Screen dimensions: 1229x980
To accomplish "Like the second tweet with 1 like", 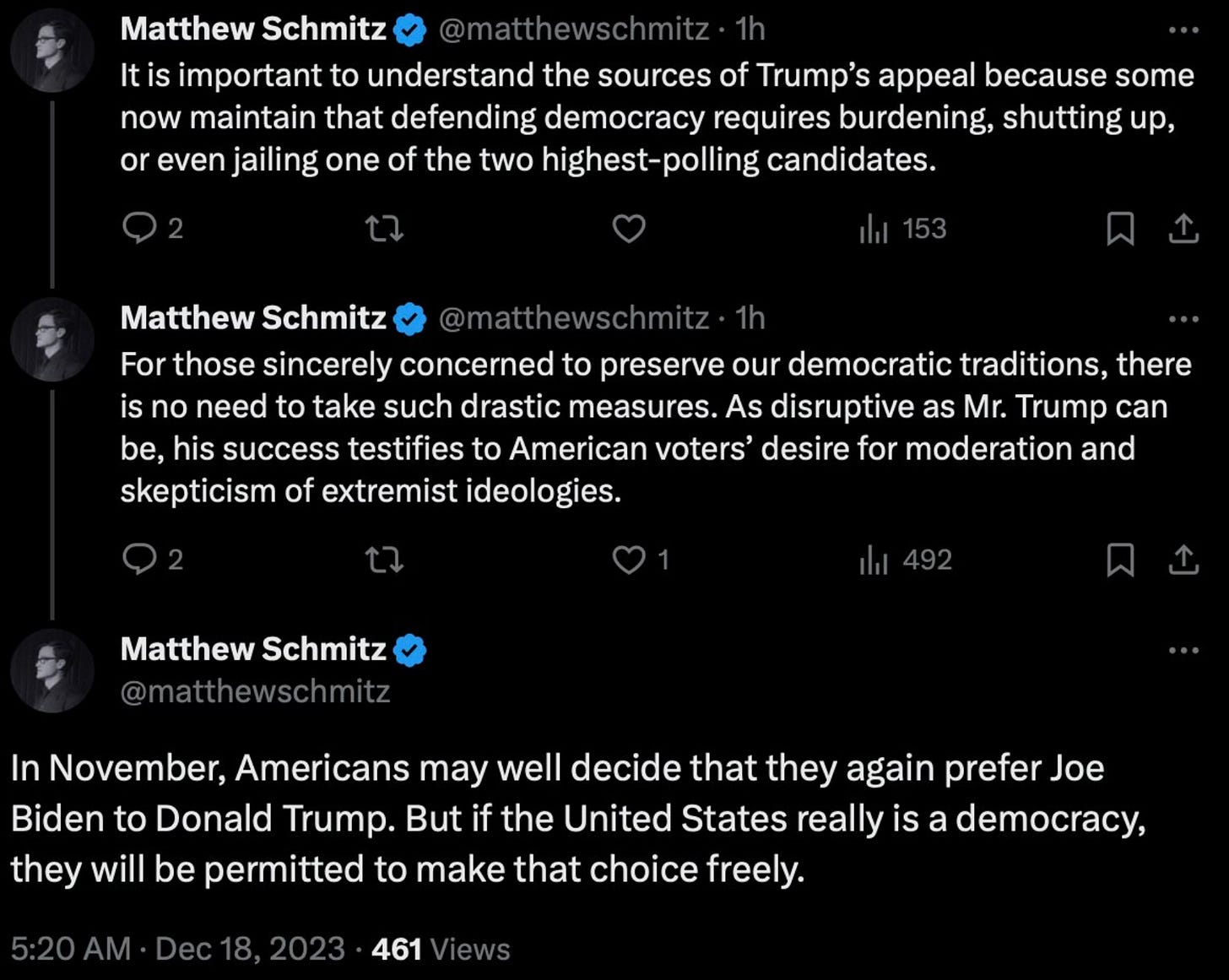I will click(x=628, y=559).
